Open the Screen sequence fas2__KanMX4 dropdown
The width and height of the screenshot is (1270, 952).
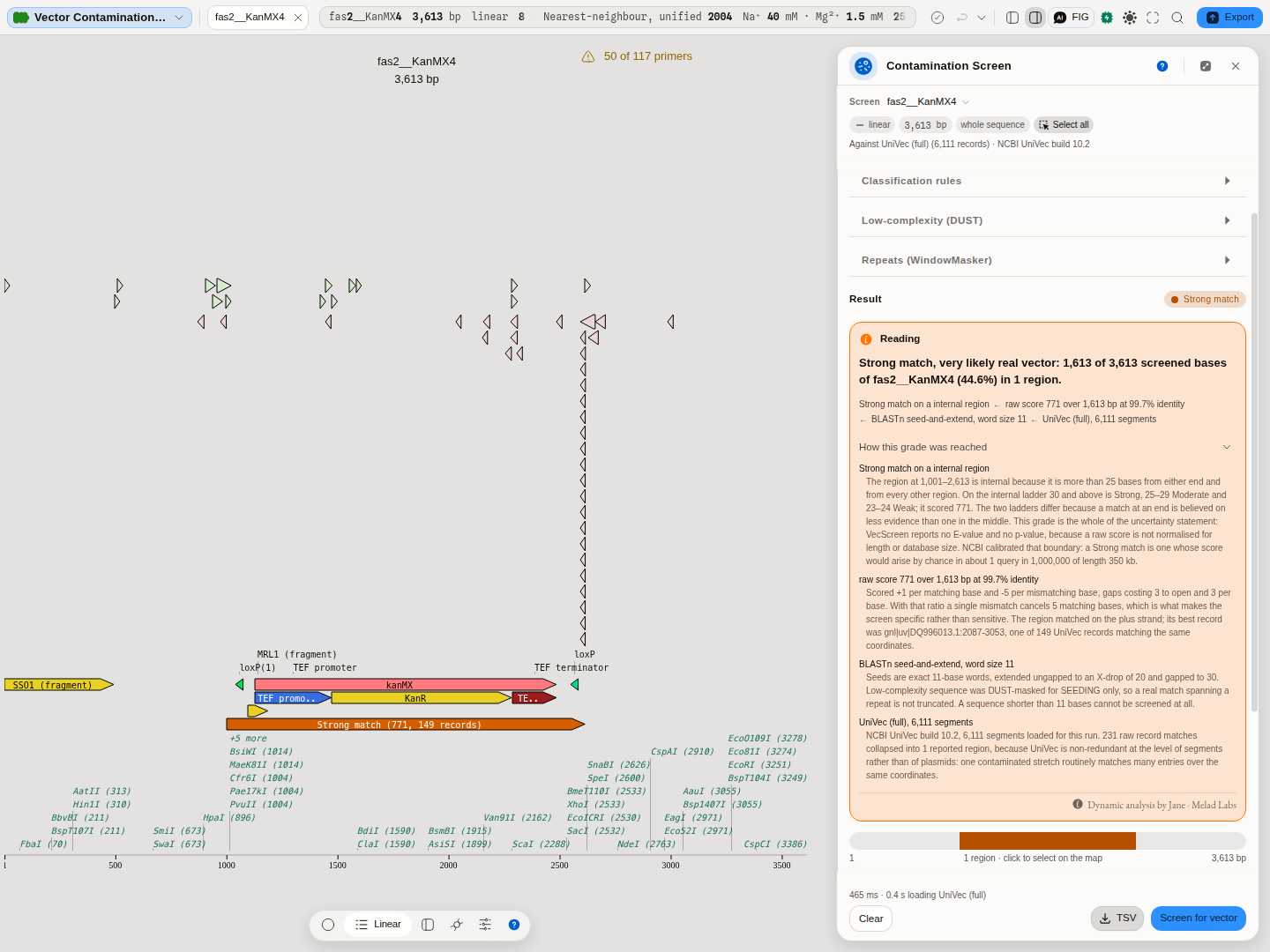point(928,102)
